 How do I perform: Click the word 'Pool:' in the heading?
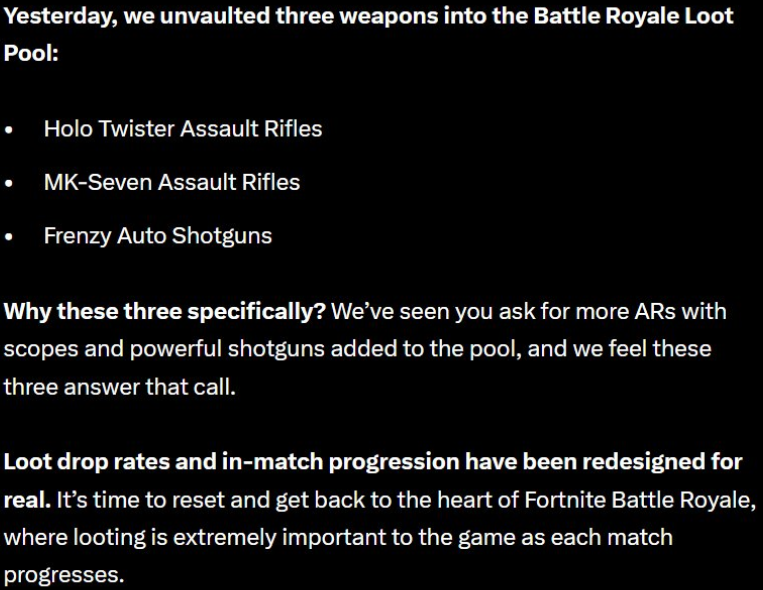[31, 53]
